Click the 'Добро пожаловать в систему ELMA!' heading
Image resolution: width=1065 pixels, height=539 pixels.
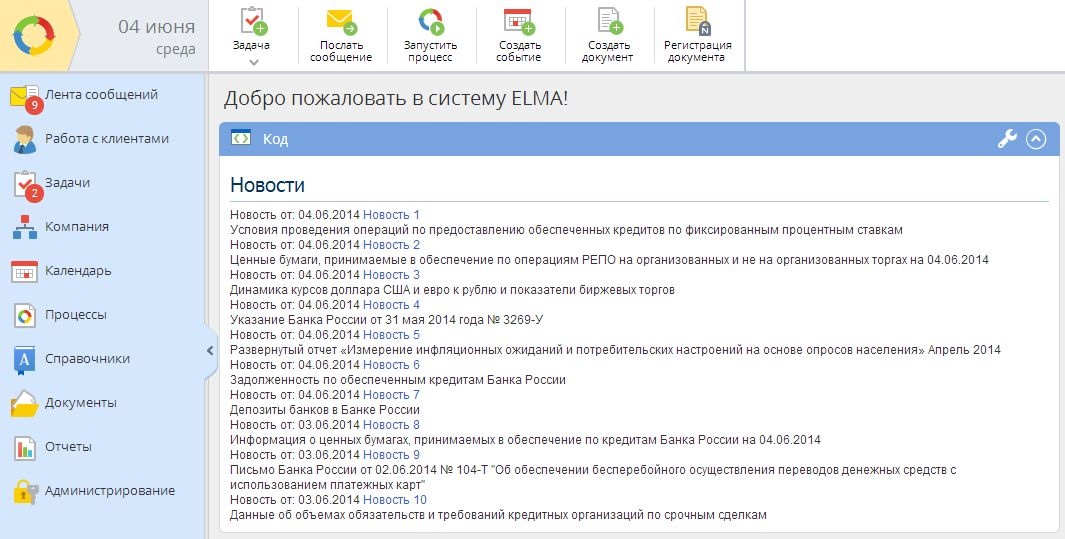tap(396, 98)
